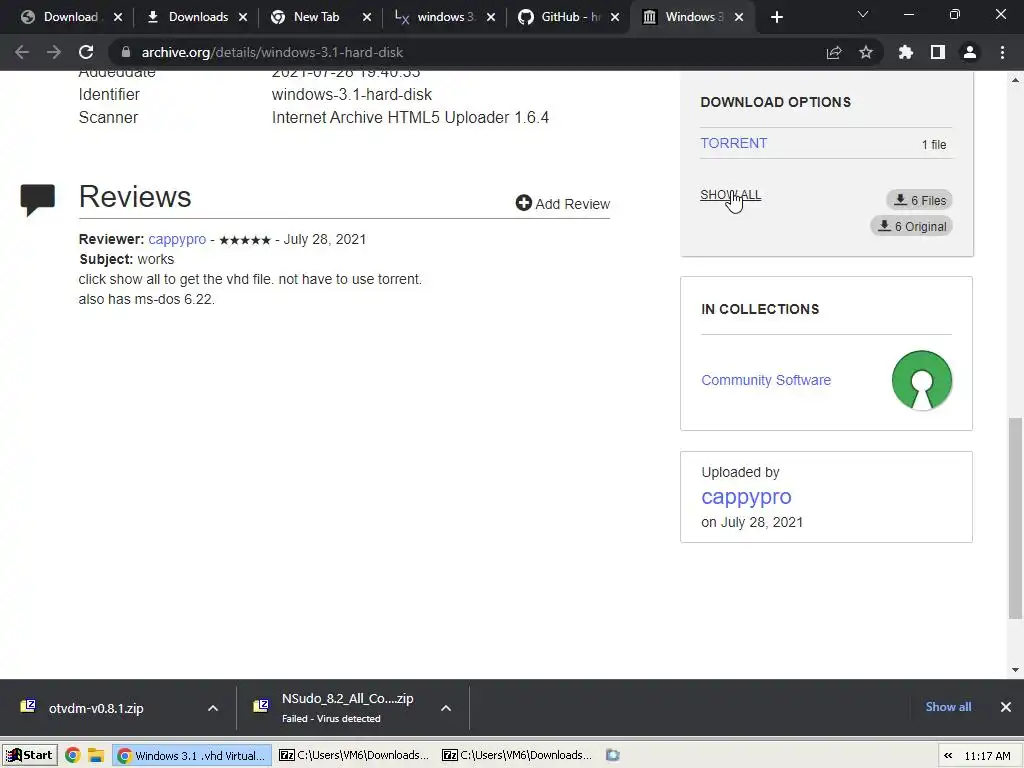
Task: Expand hidden system tray icons
Action: [x=948, y=756]
